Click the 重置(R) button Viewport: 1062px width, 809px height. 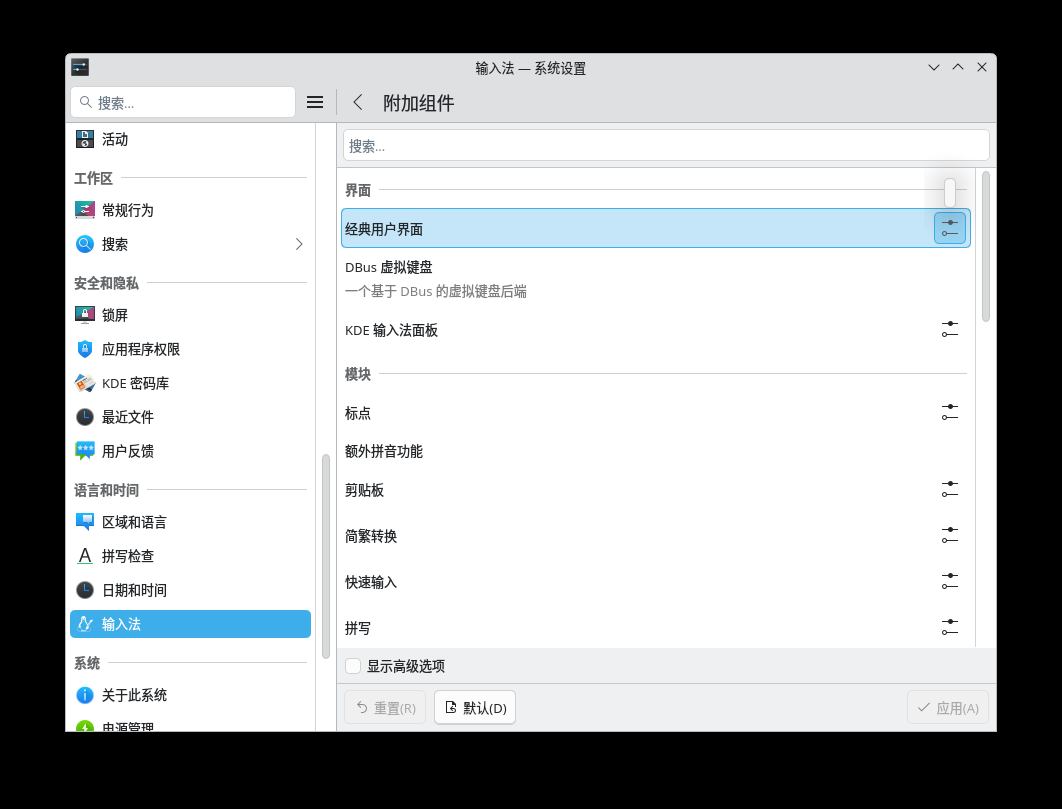(385, 707)
